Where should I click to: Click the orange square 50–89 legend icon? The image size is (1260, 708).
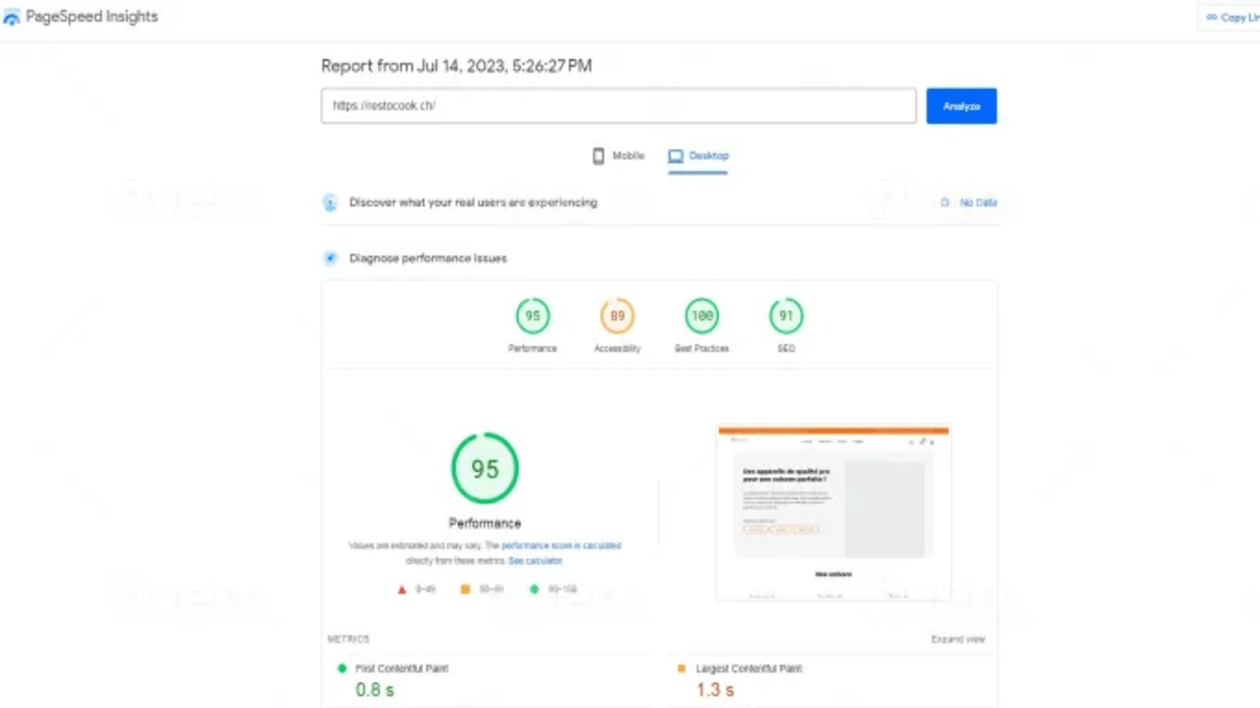pos(465,590)
